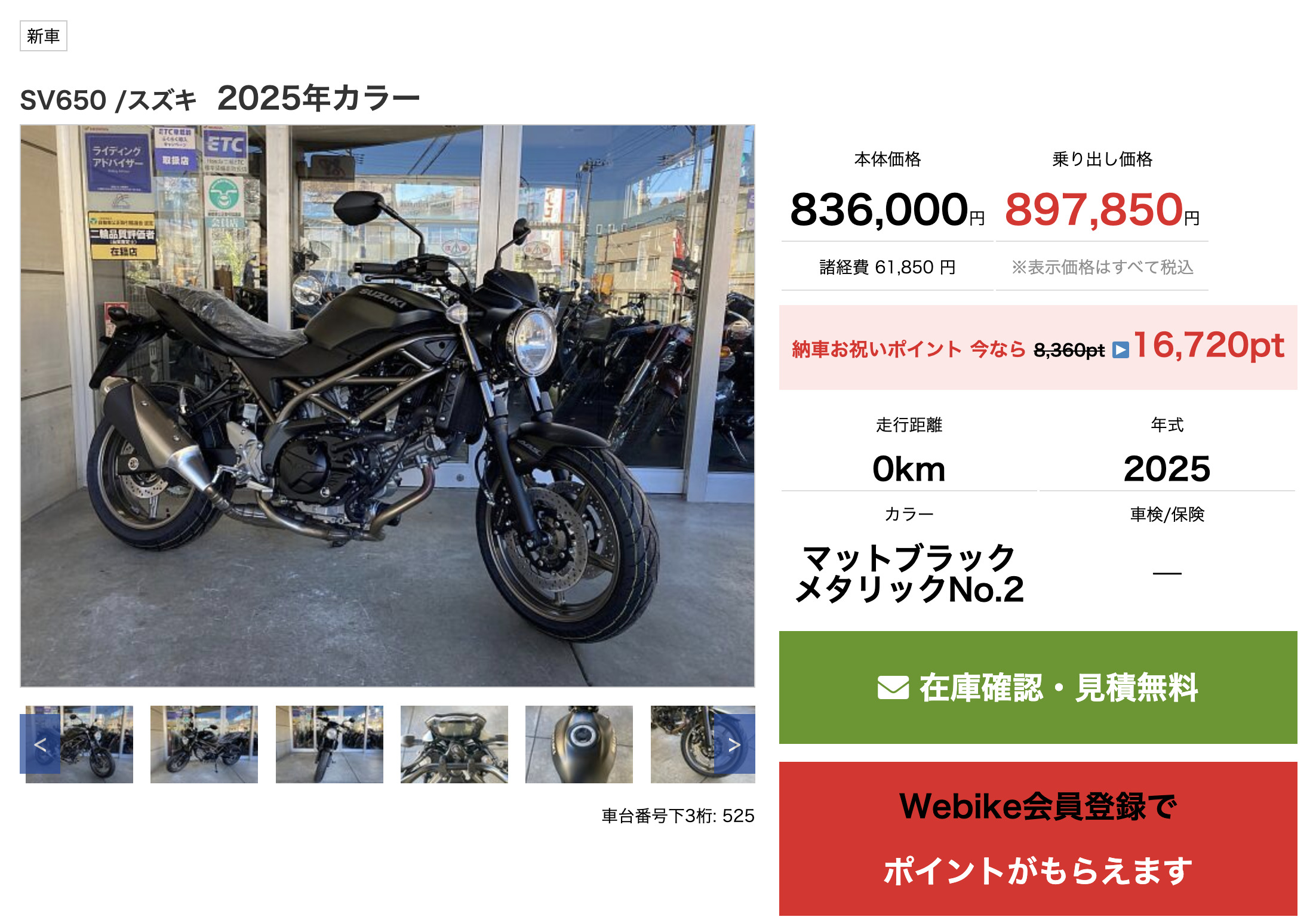The height and width of the screenshot is (923, 1316).
Task: Click the previous image arrow in gallery
Action: (x=40, y=744)
